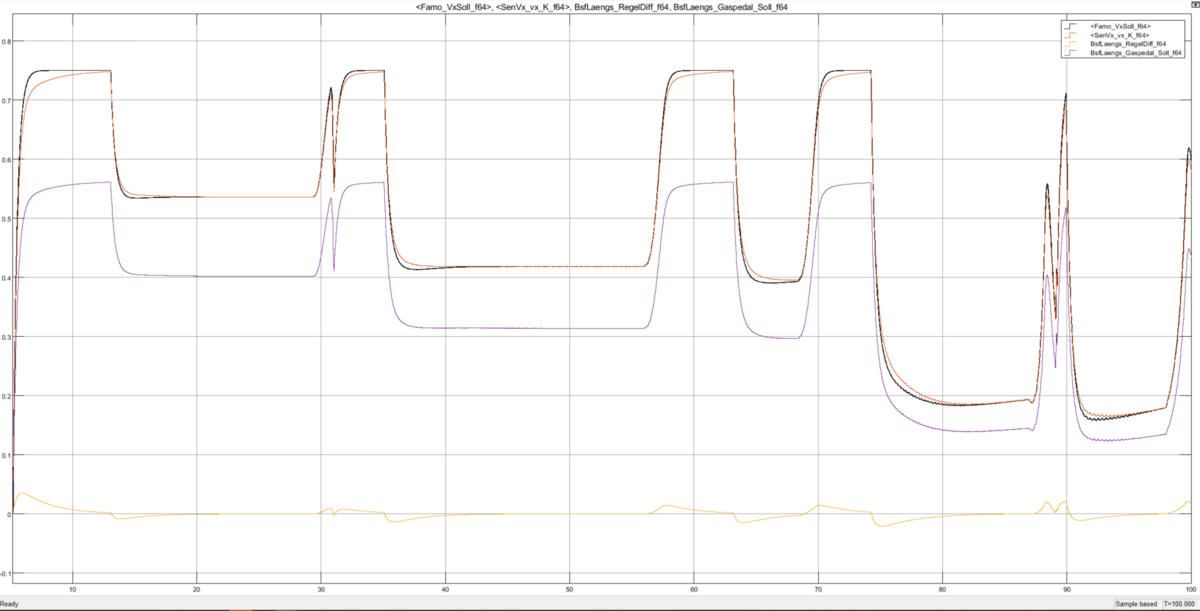The width and height of the screenshot is (1200, 611).
Task: Click the y-axis tick label -0.1
Action: 7,574
